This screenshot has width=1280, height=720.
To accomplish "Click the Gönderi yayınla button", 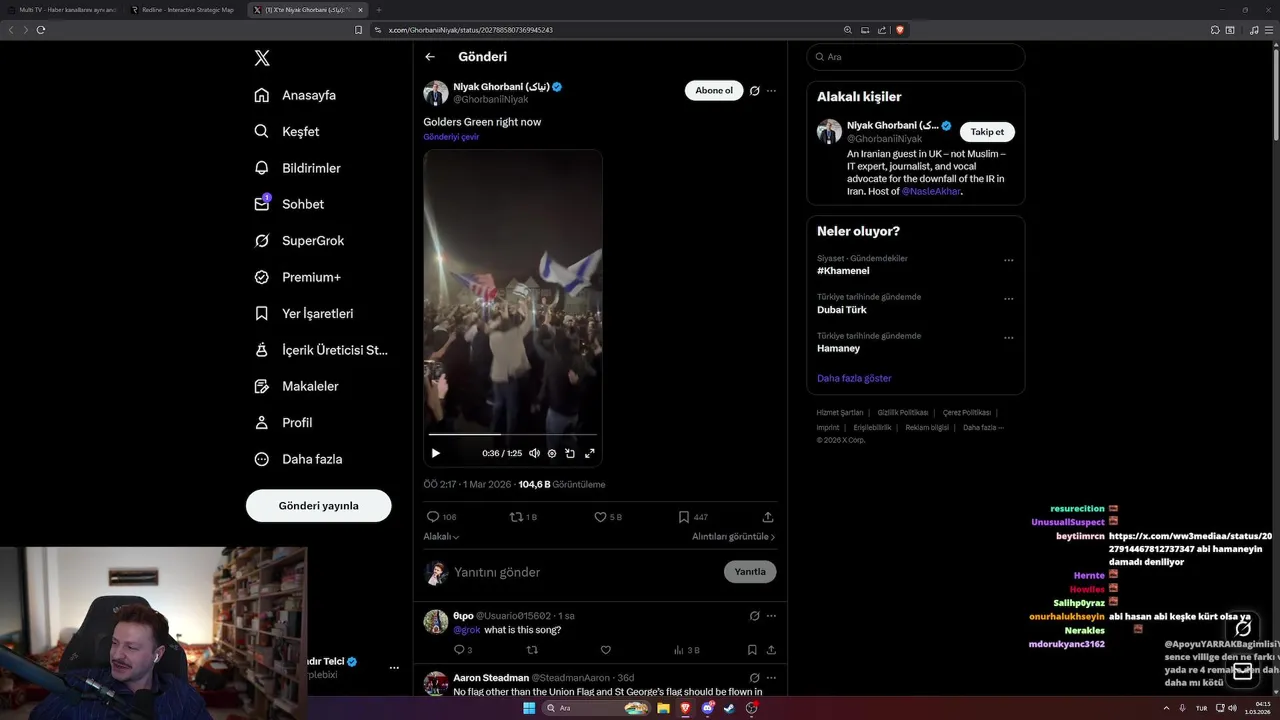I will (318, 505).
